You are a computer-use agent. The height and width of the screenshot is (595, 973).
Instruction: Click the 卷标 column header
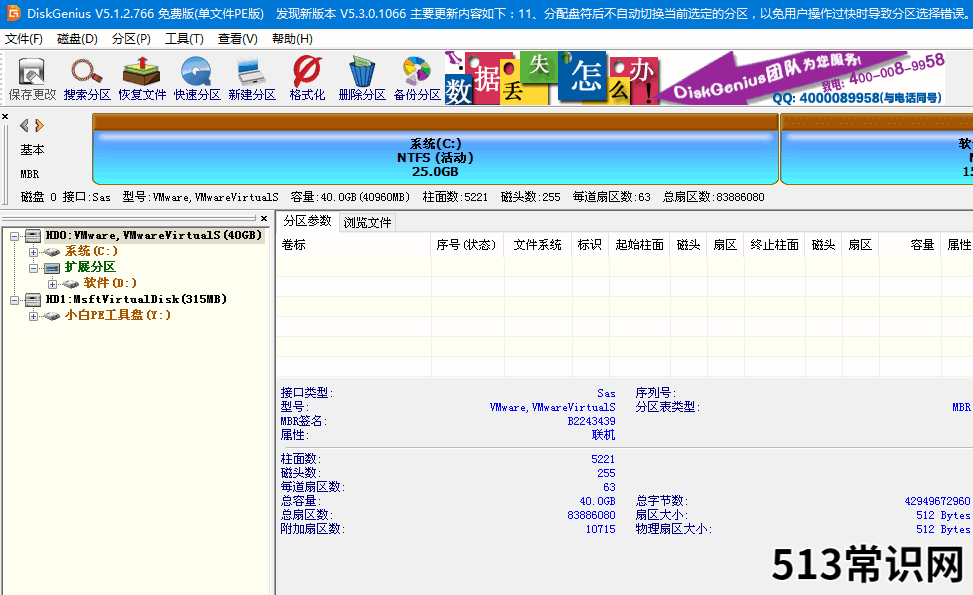[354, 245]
